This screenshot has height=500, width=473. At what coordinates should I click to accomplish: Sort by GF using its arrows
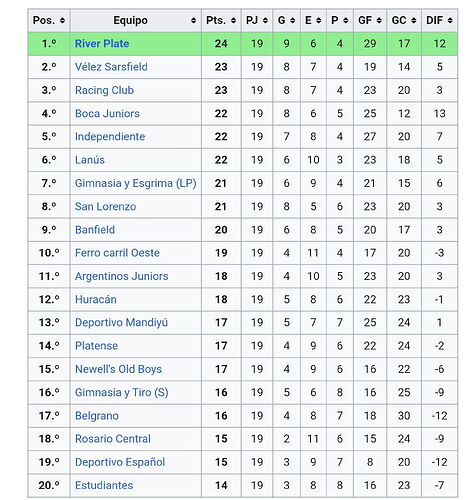coord(379,21)
